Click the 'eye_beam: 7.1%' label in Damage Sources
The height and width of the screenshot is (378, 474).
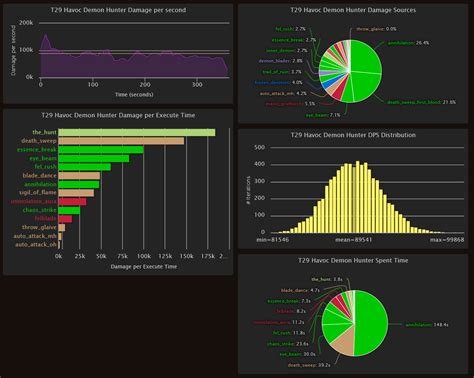(323, 115)
